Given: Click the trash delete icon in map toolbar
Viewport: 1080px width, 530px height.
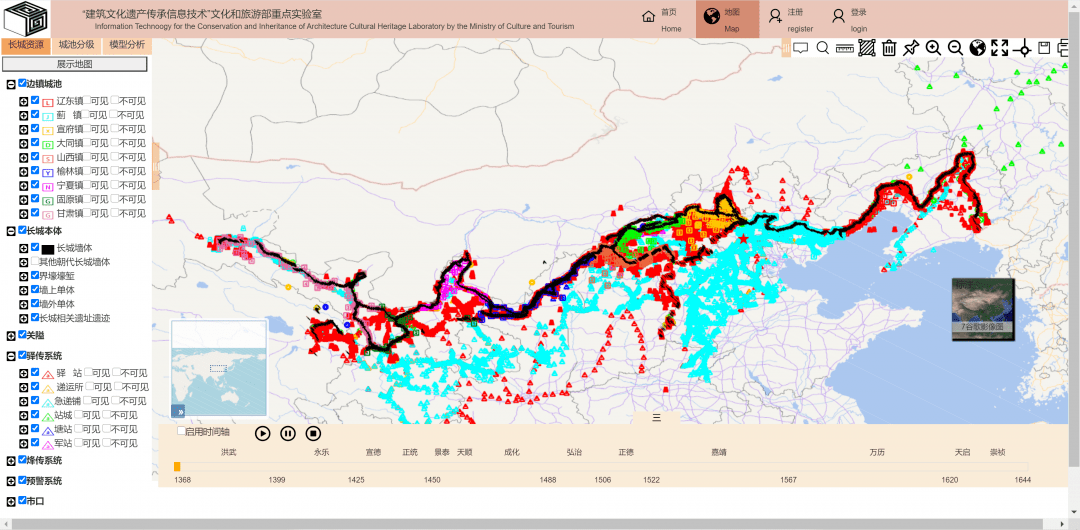Looking at the screenshot, I should (x=888, y=48).
